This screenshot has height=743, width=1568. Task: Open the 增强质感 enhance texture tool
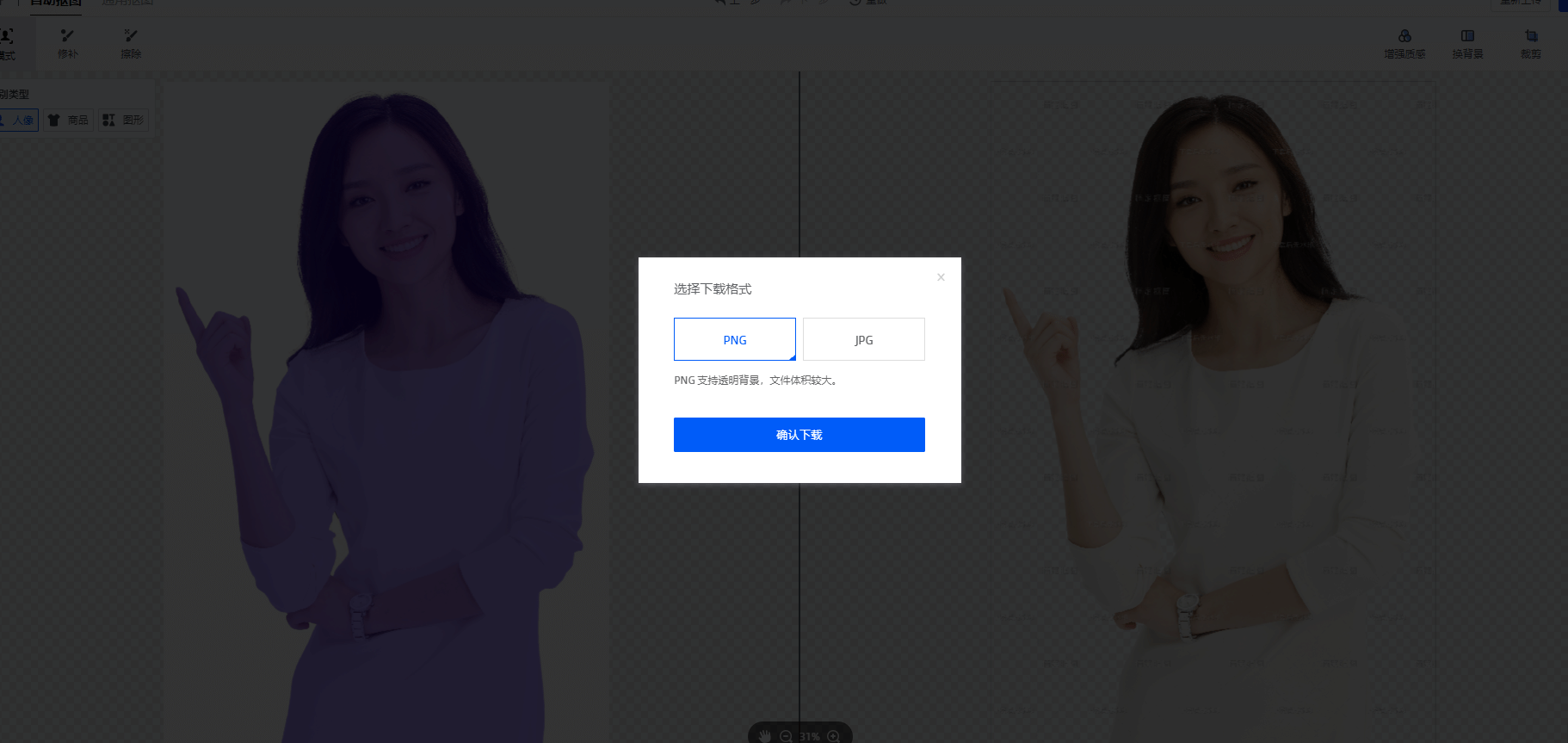(1404, 43)
